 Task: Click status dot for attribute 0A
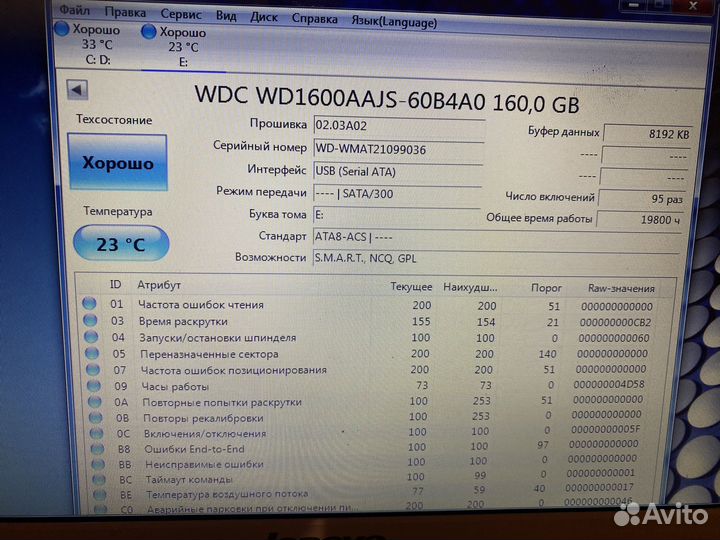click(95, 402)
